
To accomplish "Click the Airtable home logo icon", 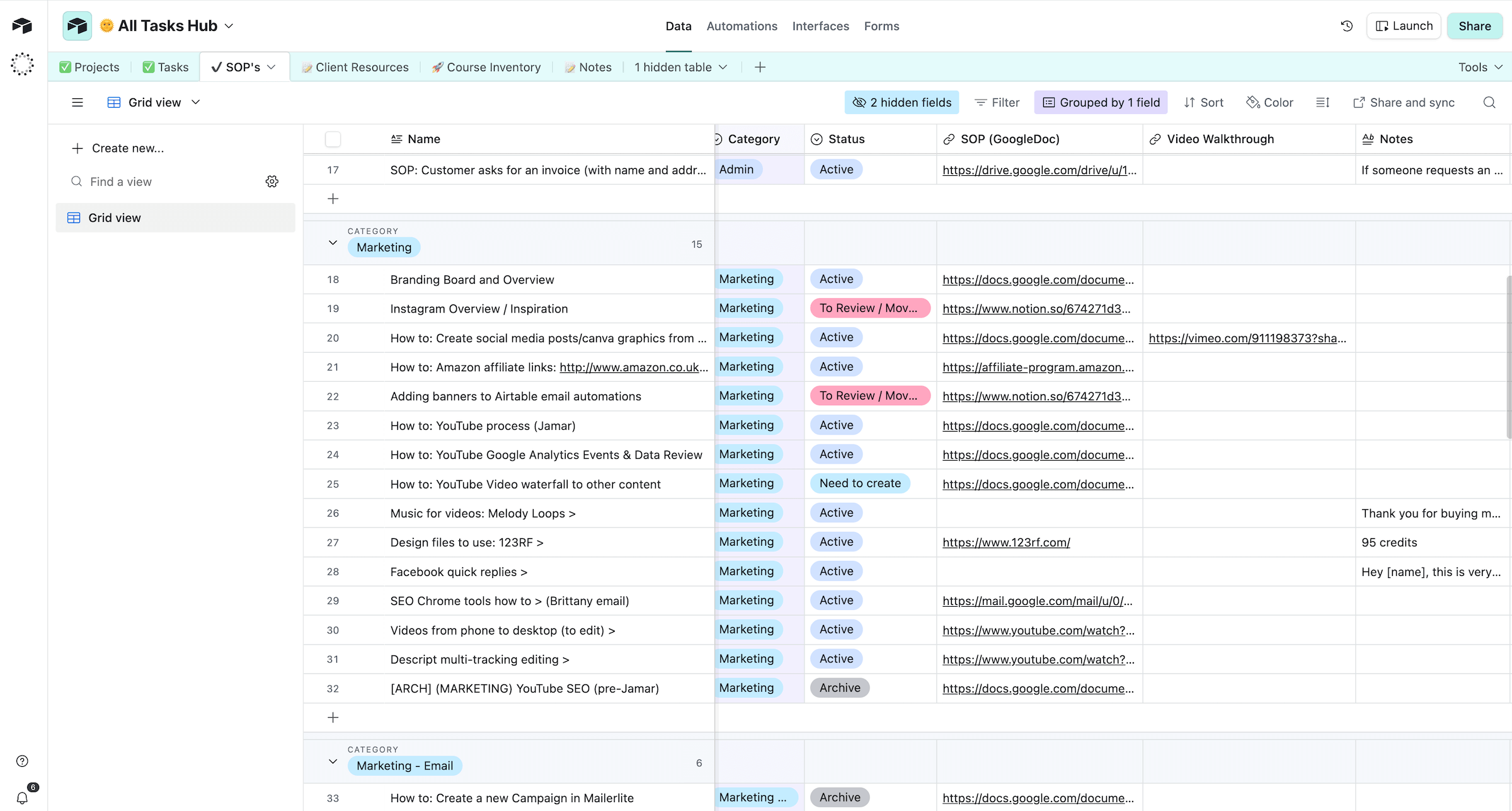I will (x=22, y=25).
